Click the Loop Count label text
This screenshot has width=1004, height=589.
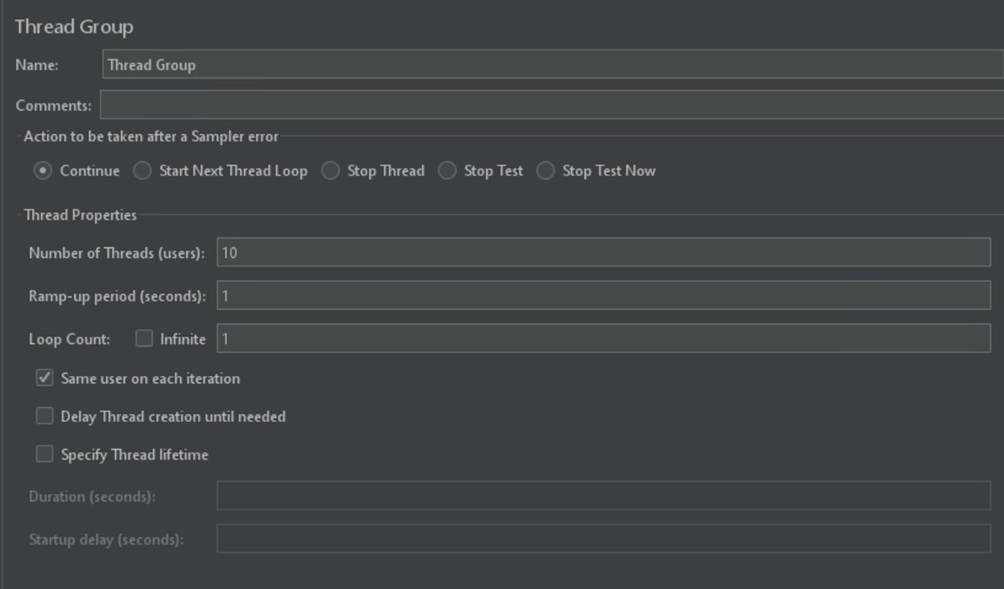(x=69, y=339)
